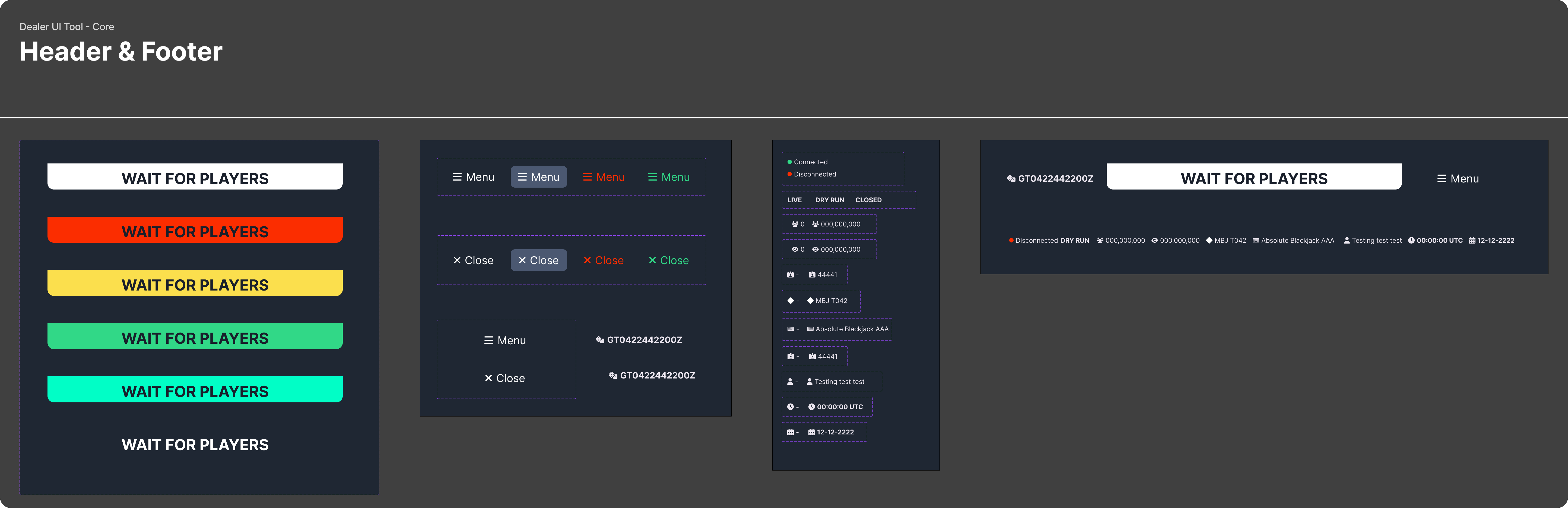Click the diamond icon next to MBJ T042
This screenshot has width=1568, height=508.
(810, 300)
